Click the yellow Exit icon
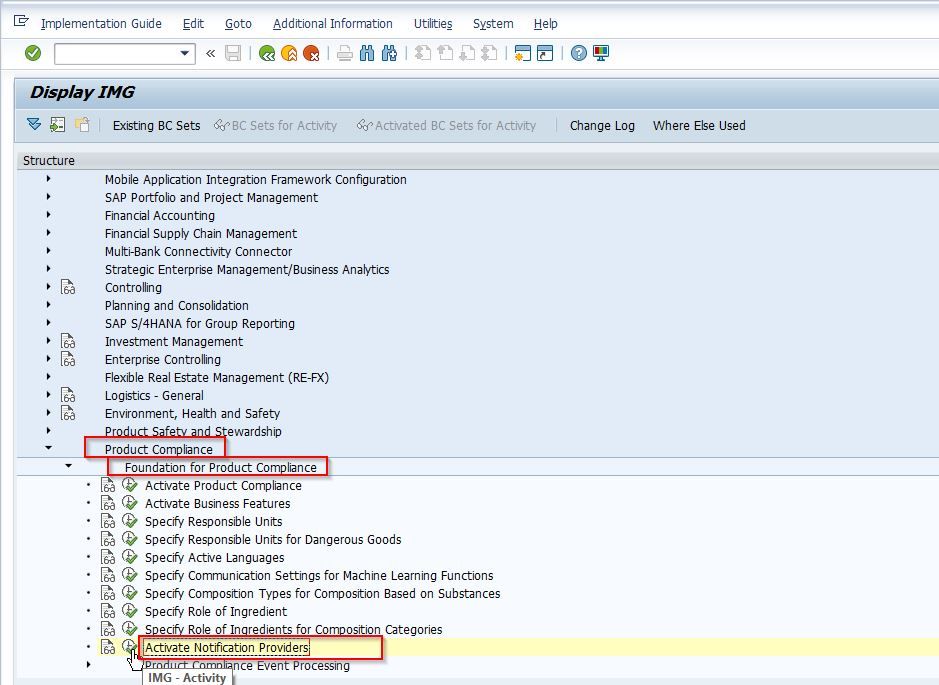939x685 pixels. click(289, 54)
